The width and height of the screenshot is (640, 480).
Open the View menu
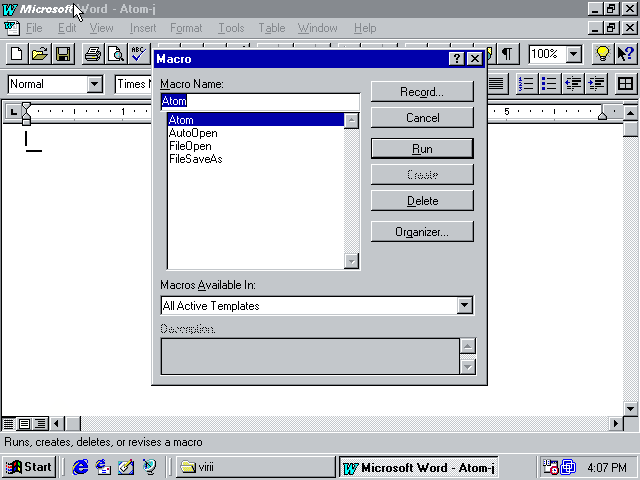pyautogui.click(x=102, y=28)
